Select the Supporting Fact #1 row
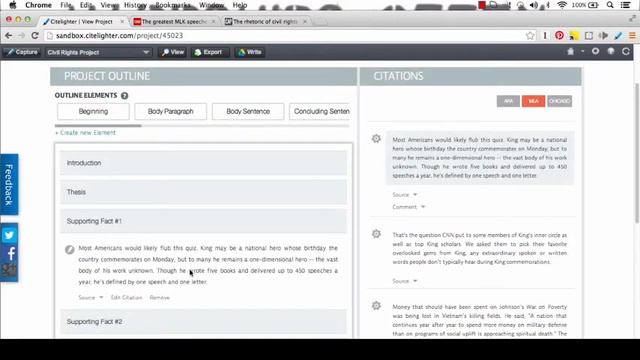 (x=203, y=221)
